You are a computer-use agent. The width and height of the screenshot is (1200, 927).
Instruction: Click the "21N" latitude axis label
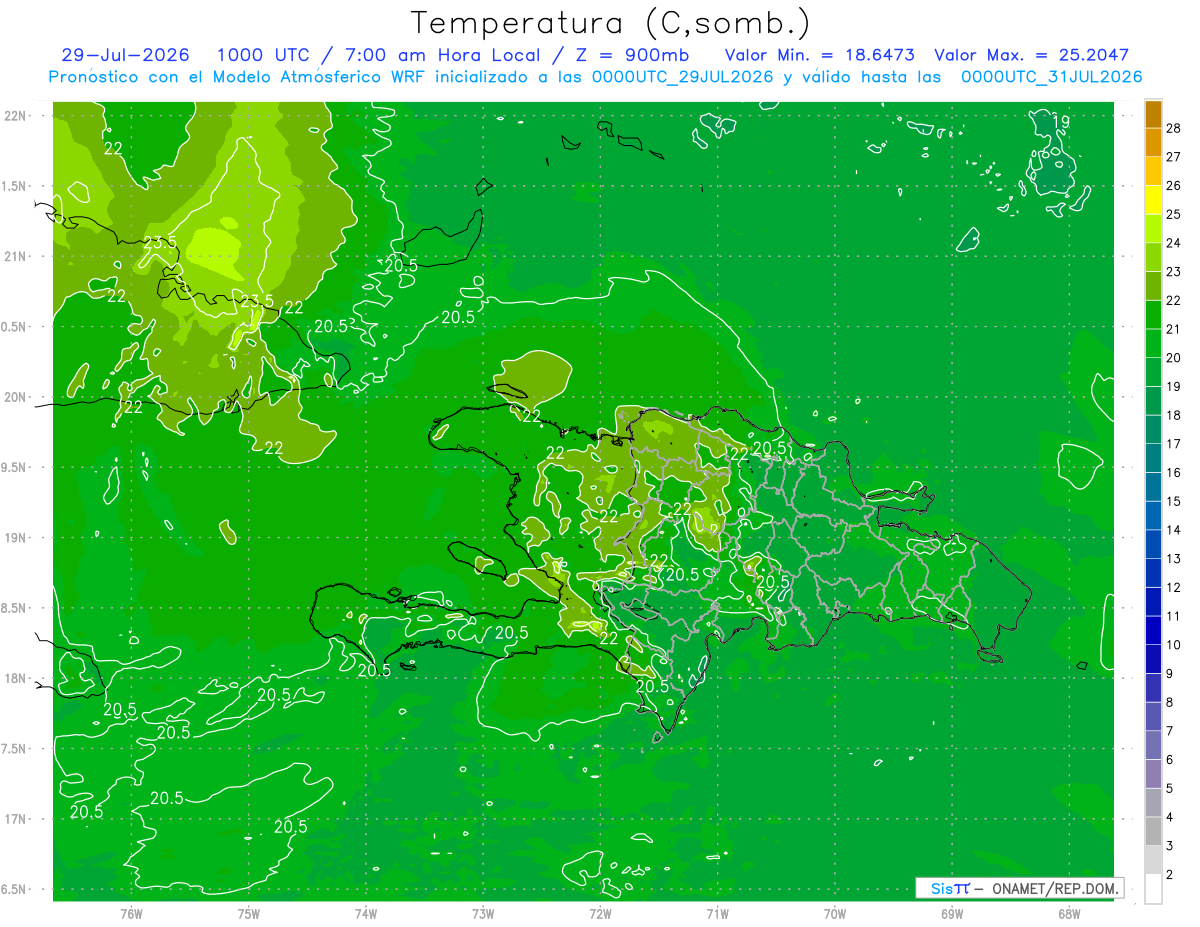click(15, 257)
